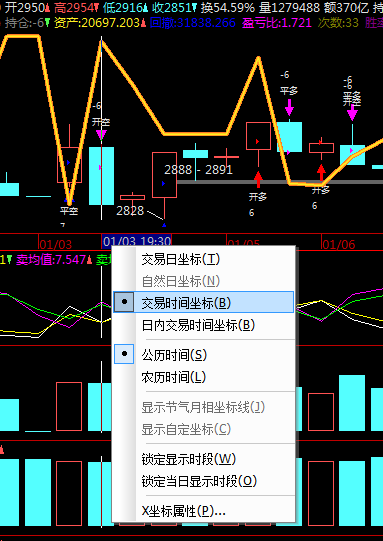Switch to 农历时间(L) lunar calendar
Image resolution: width=383 pixels, height=541 pixels.
pyautogui.click(x=204, y=377)
